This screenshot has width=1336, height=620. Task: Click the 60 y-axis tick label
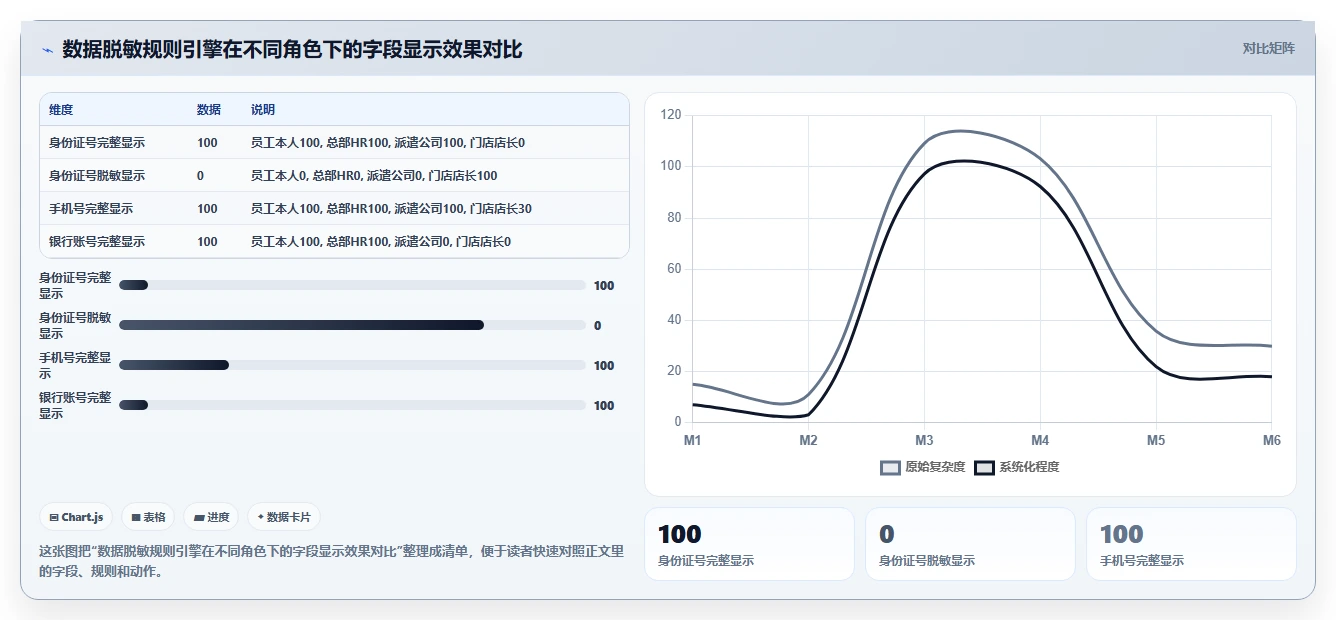674,268
